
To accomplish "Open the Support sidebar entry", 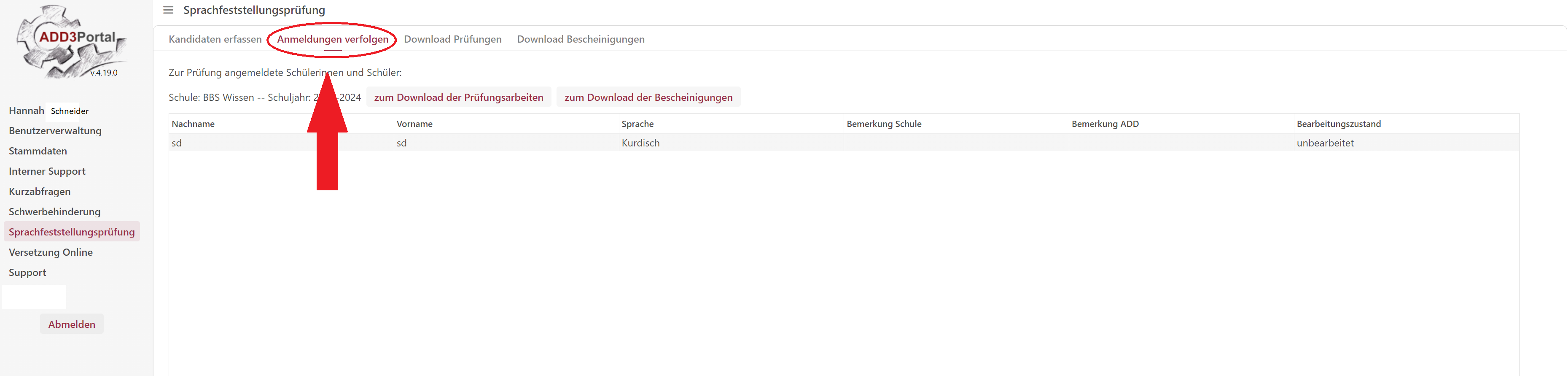I will click(27, 273).
